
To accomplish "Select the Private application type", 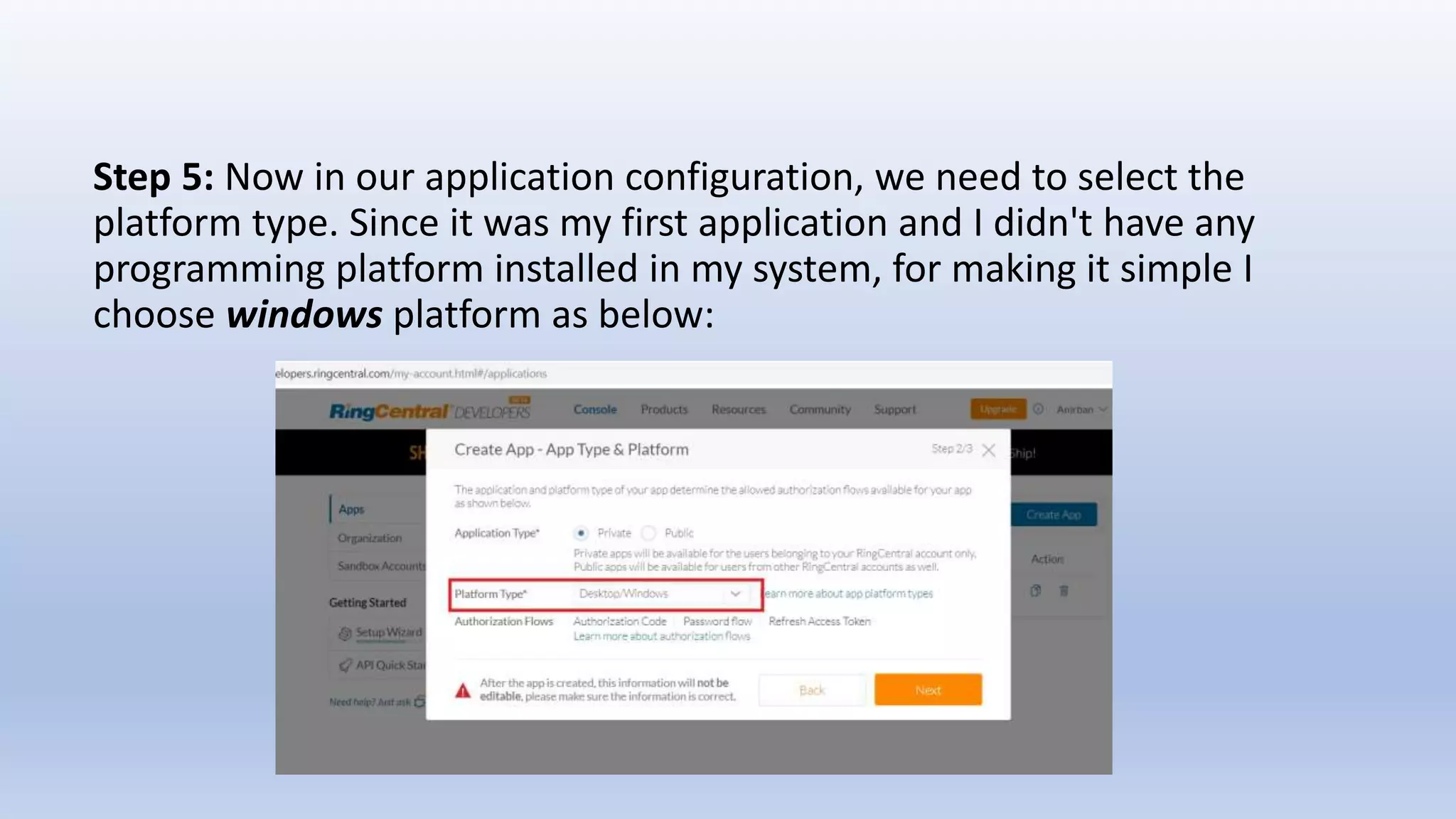I will click(582, 532).
